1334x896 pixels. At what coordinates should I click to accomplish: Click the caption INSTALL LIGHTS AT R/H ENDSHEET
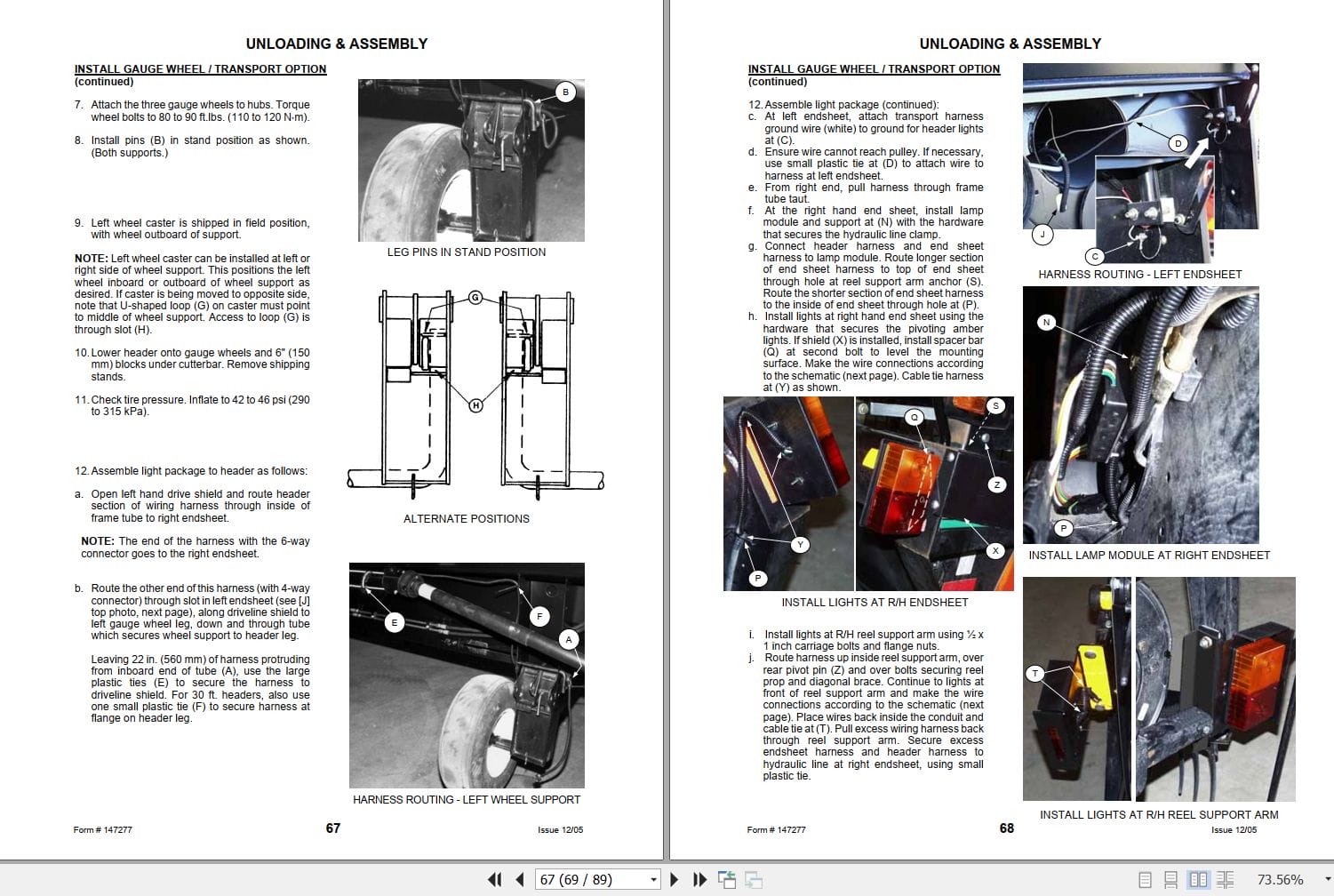(x=875, y=603)
